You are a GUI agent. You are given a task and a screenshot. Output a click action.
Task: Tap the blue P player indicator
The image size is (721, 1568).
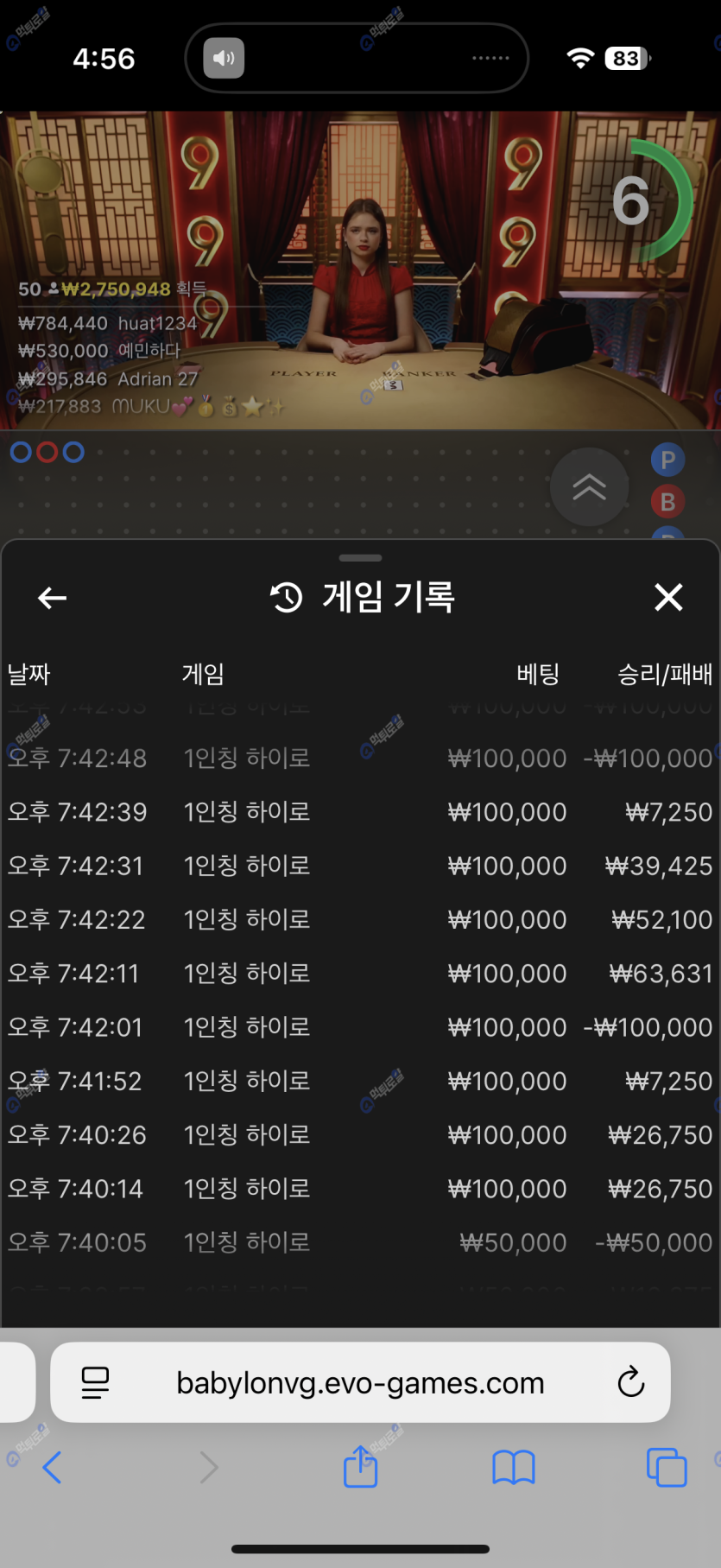[x=667, y=460]
